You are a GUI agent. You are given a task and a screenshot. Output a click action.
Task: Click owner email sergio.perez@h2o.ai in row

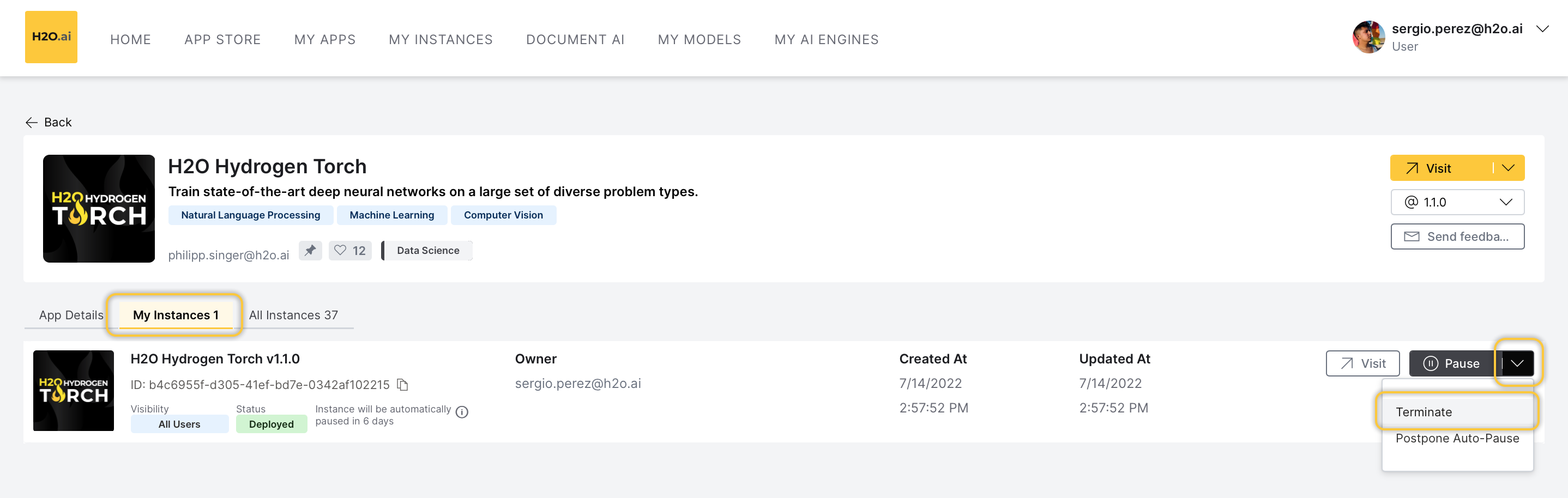(x=578, y=384)
